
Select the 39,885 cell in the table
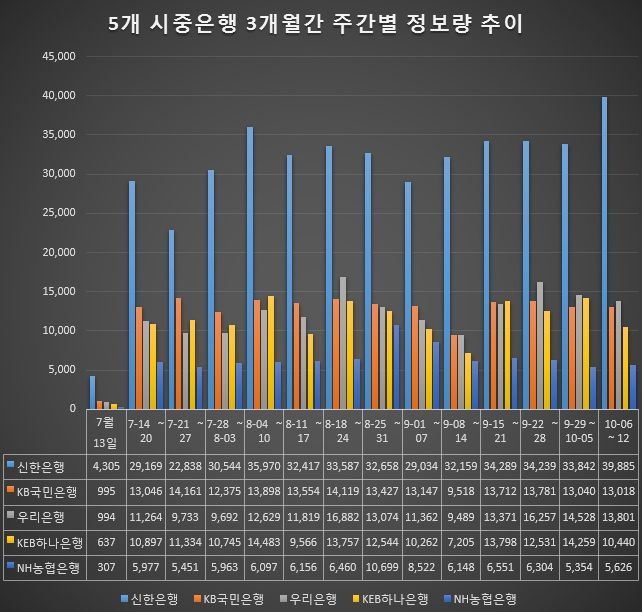618,464
